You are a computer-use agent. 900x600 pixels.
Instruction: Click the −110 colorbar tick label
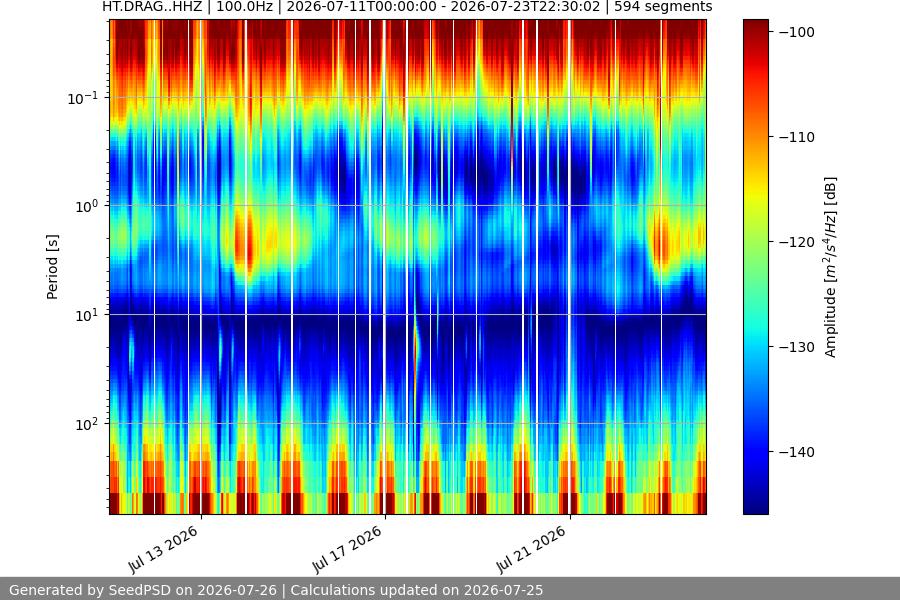point(797,137)
